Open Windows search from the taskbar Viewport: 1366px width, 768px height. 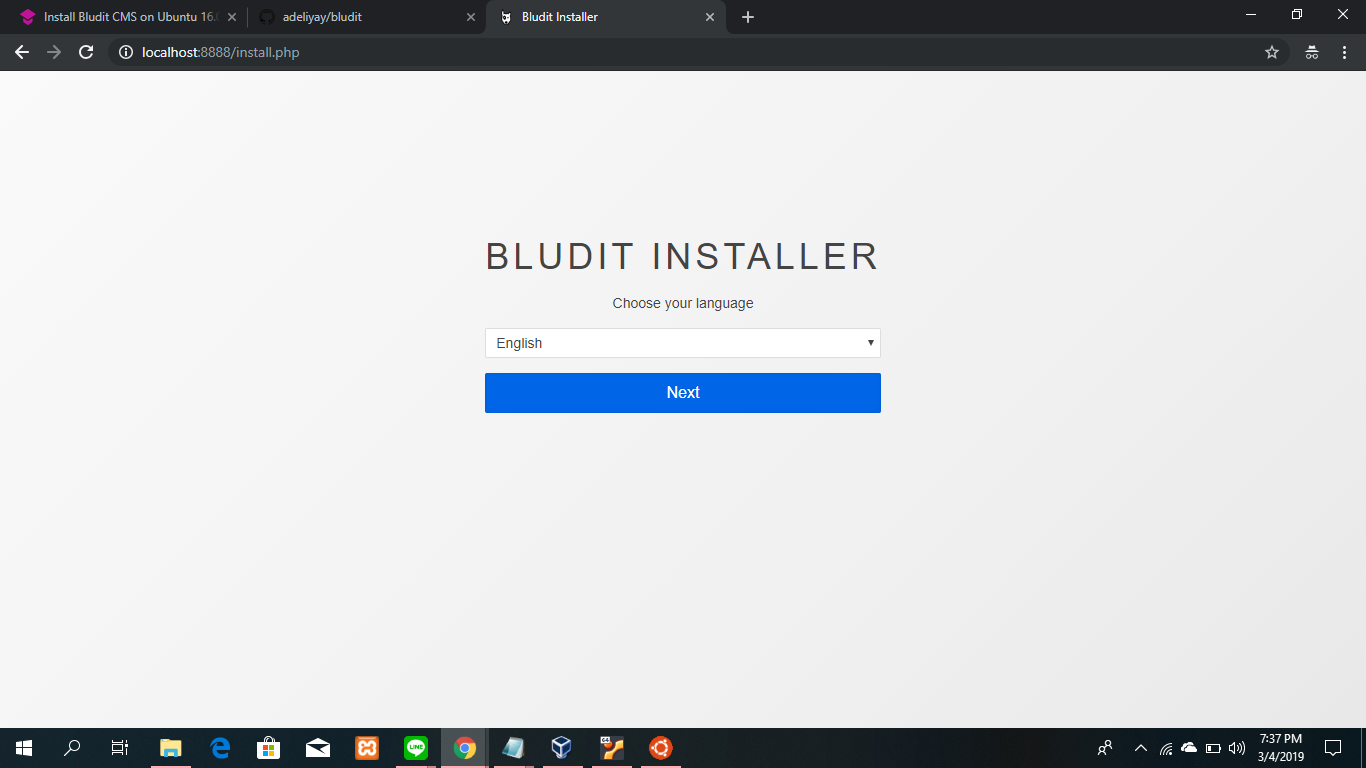click(x=72, y=748)
